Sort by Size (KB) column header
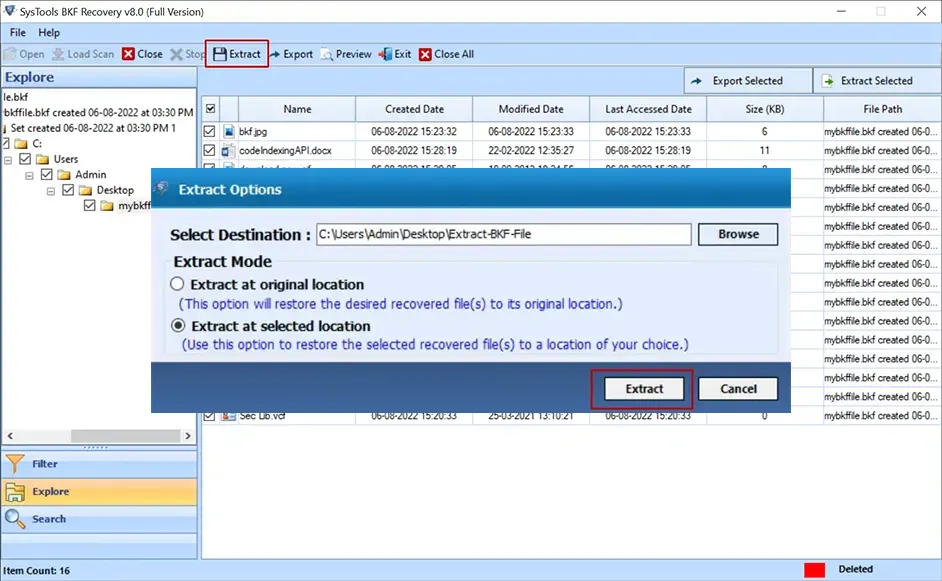942x581 pixels. click(765, 109)
